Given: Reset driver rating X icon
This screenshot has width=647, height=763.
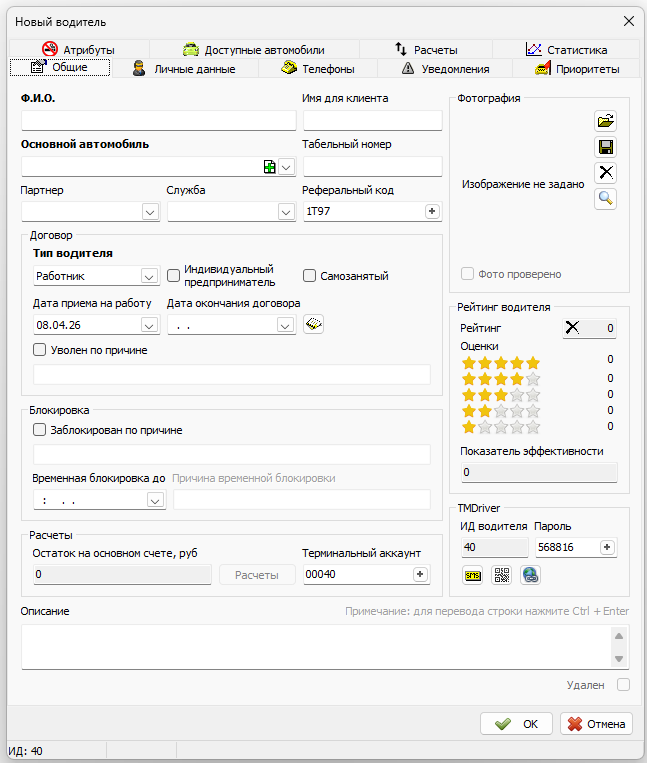Looking at the screenshot, I should tap(572, 327).
